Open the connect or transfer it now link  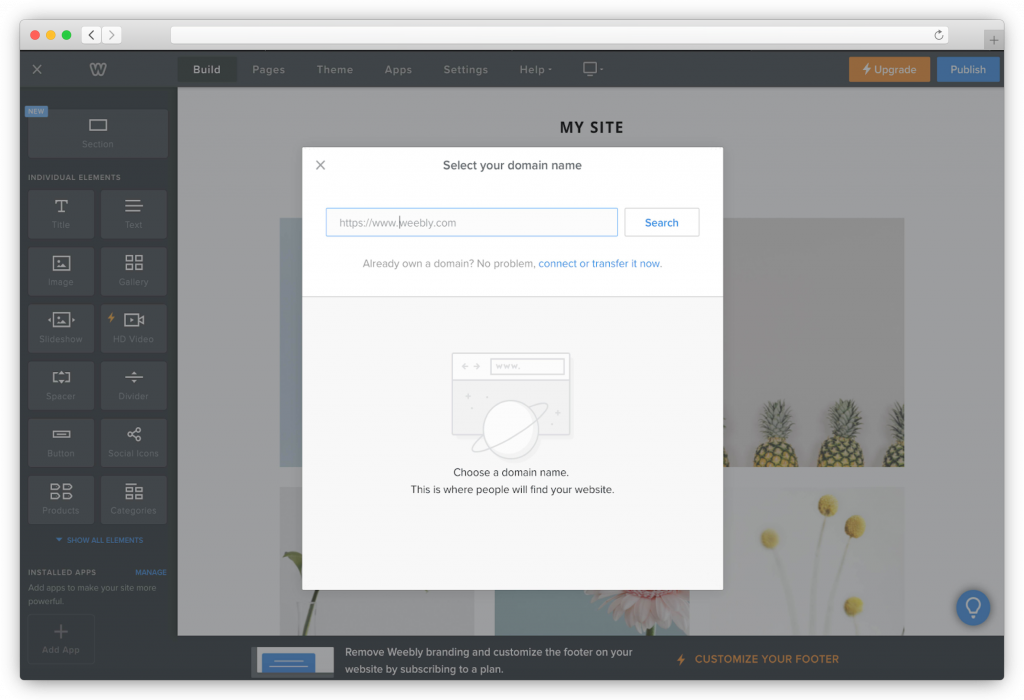coord(600,264)
